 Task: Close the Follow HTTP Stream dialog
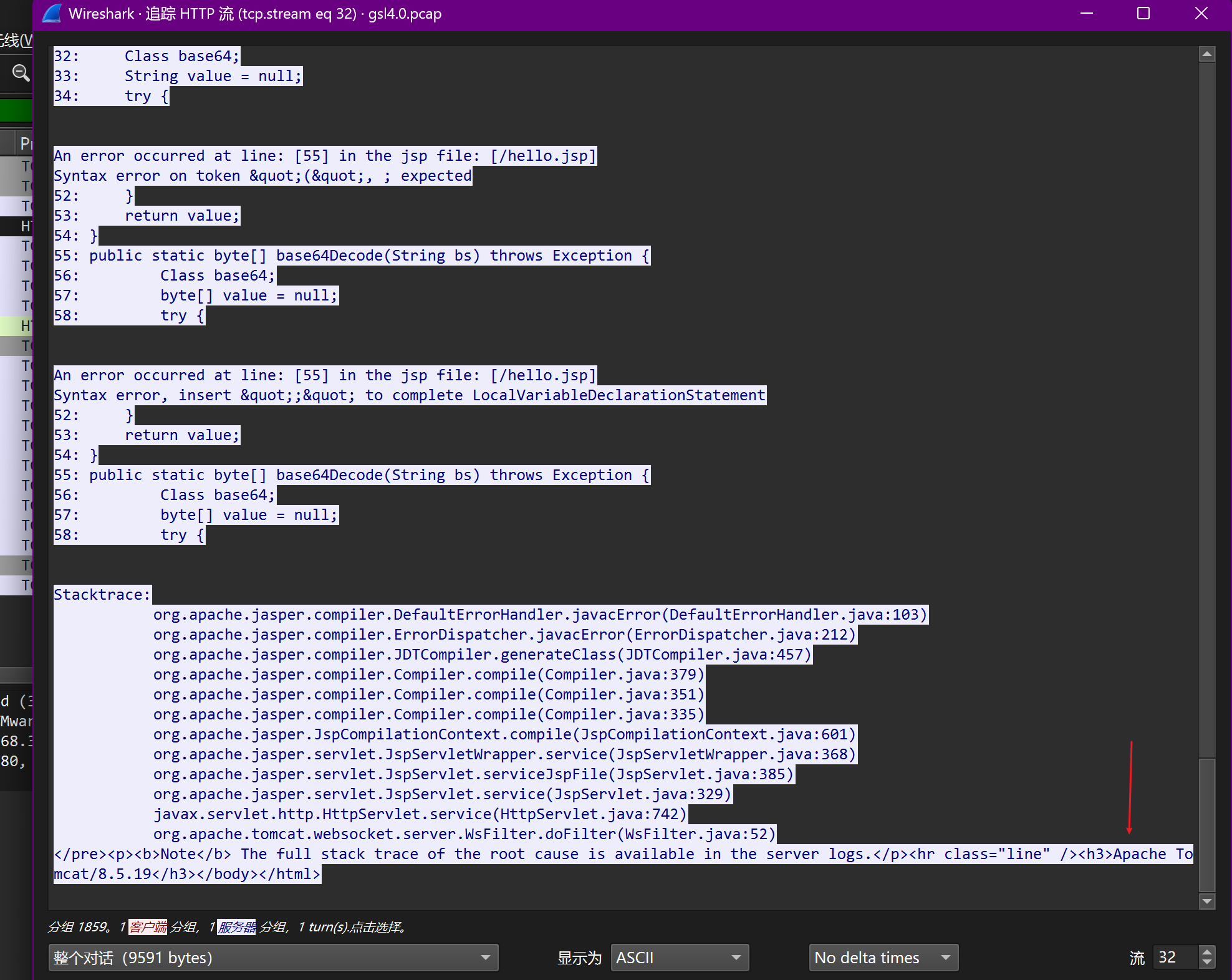point(1201,13)
